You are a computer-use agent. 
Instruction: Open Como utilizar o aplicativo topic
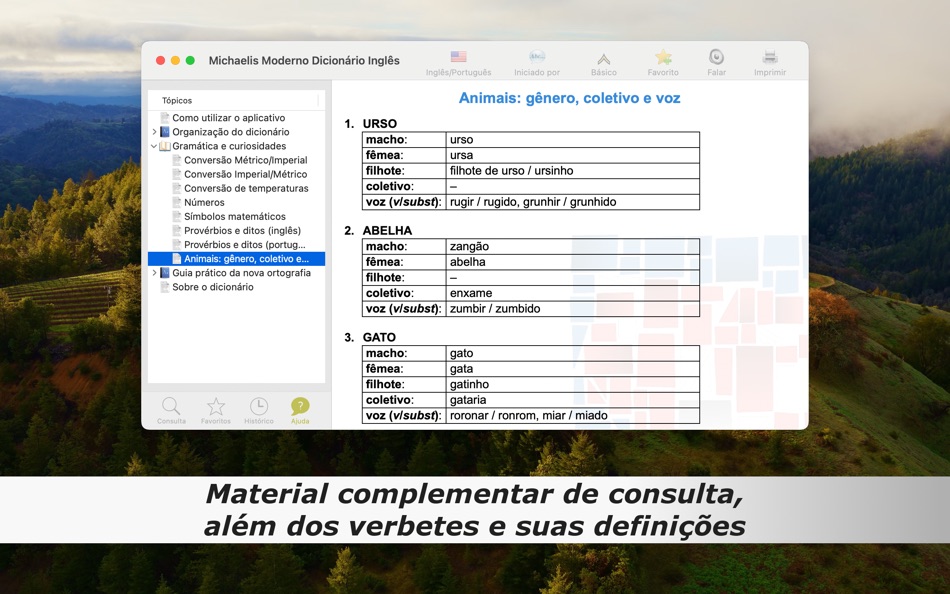tap(228, 118)
